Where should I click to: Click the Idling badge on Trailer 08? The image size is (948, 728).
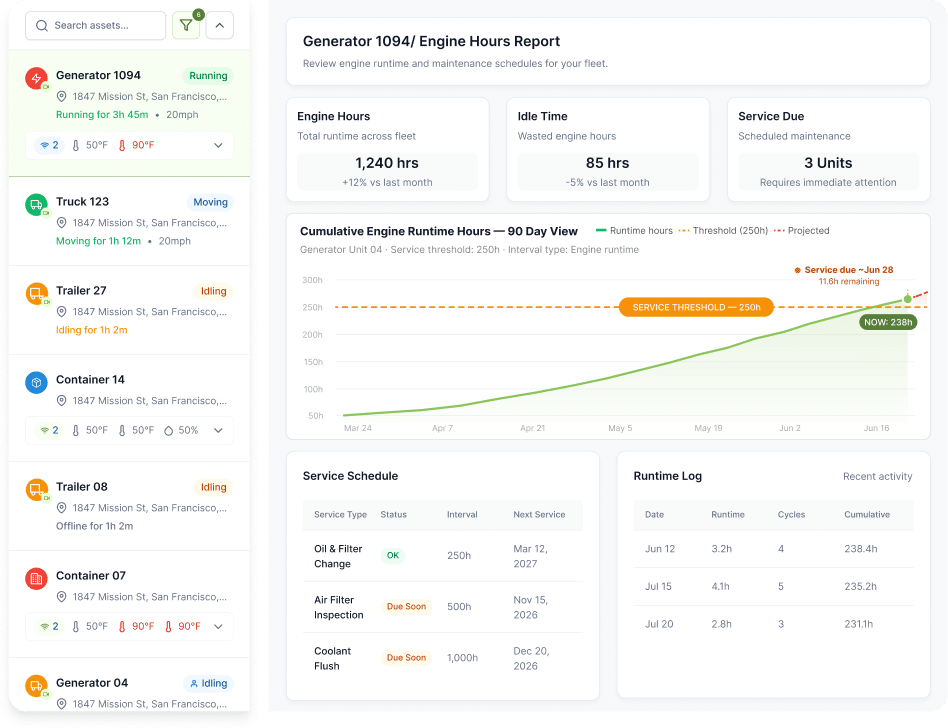213,487
